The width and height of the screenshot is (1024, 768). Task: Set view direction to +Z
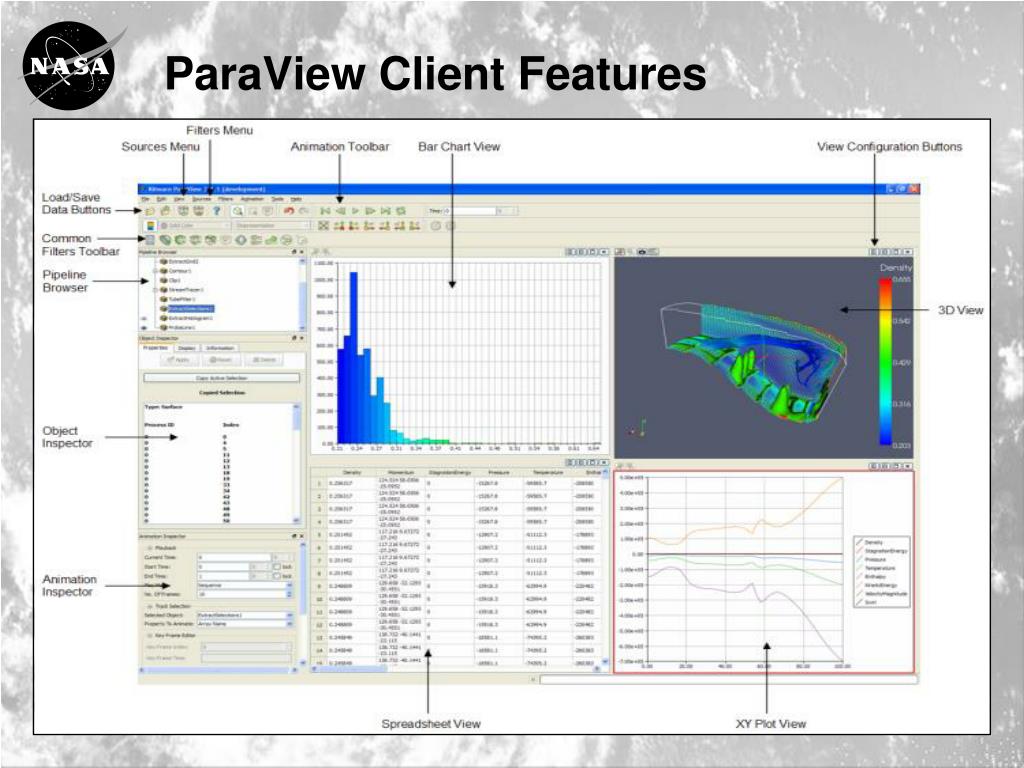click(400, 225)
